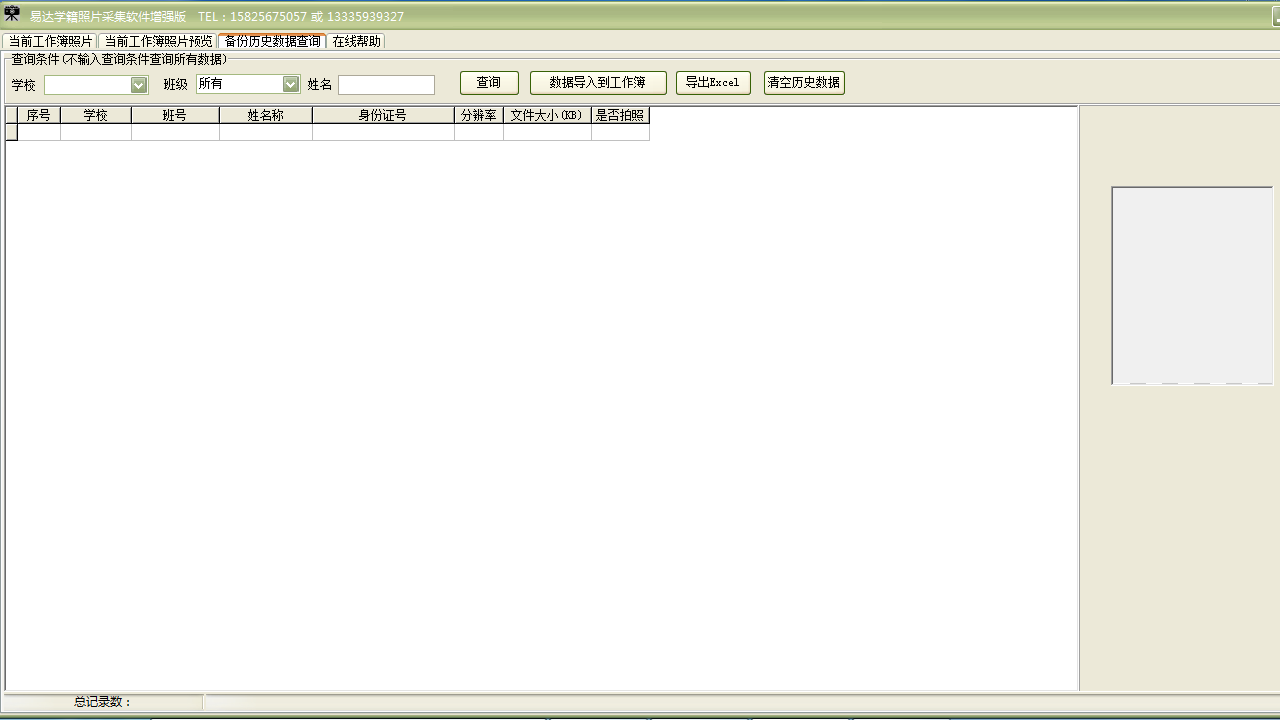1280x720 pixels.
Task: Switch to the 当前工作簿照片 tab
Action: pos(50,41)
